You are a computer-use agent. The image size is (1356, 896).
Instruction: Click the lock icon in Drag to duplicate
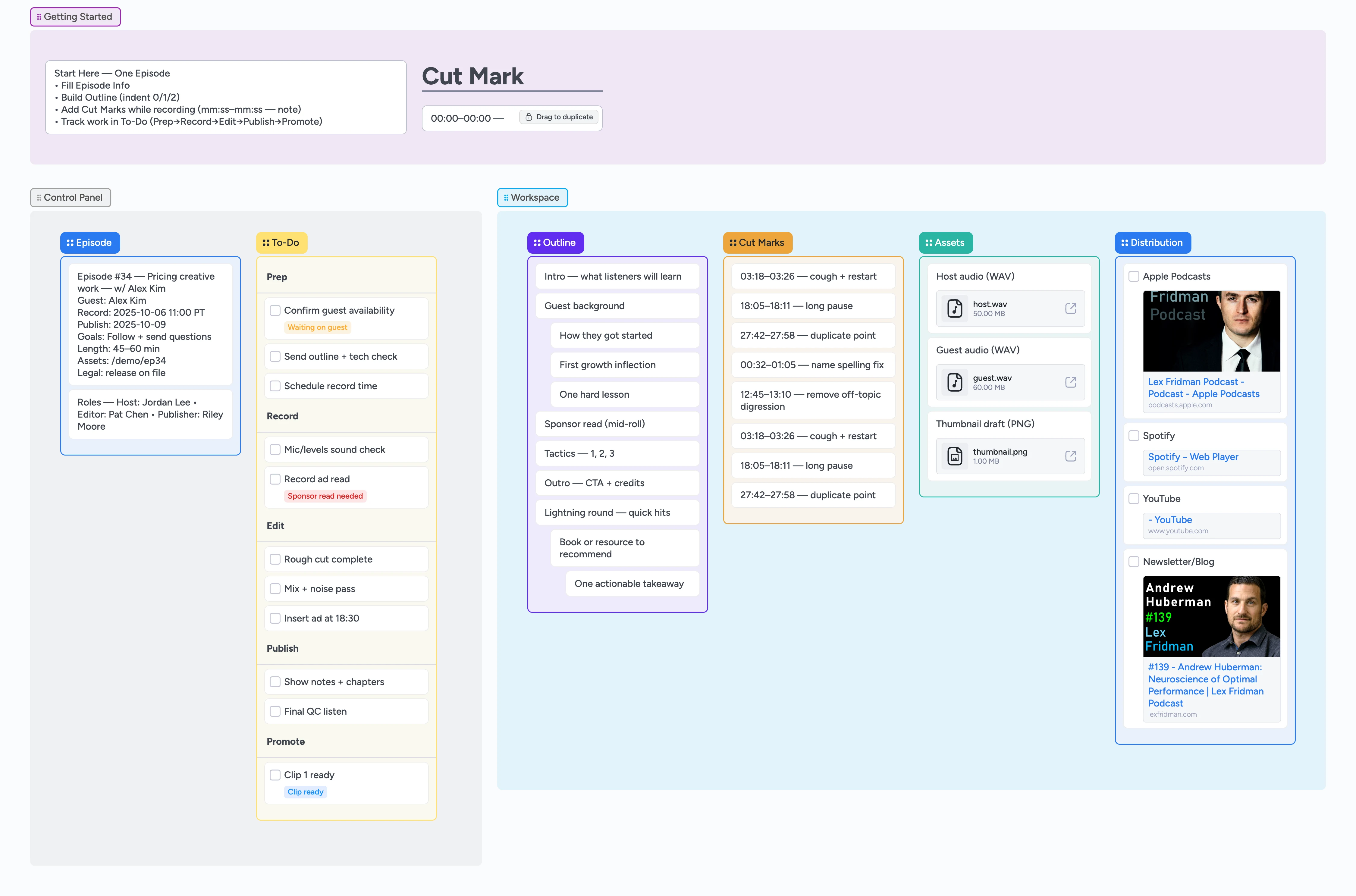click(529, 117)
